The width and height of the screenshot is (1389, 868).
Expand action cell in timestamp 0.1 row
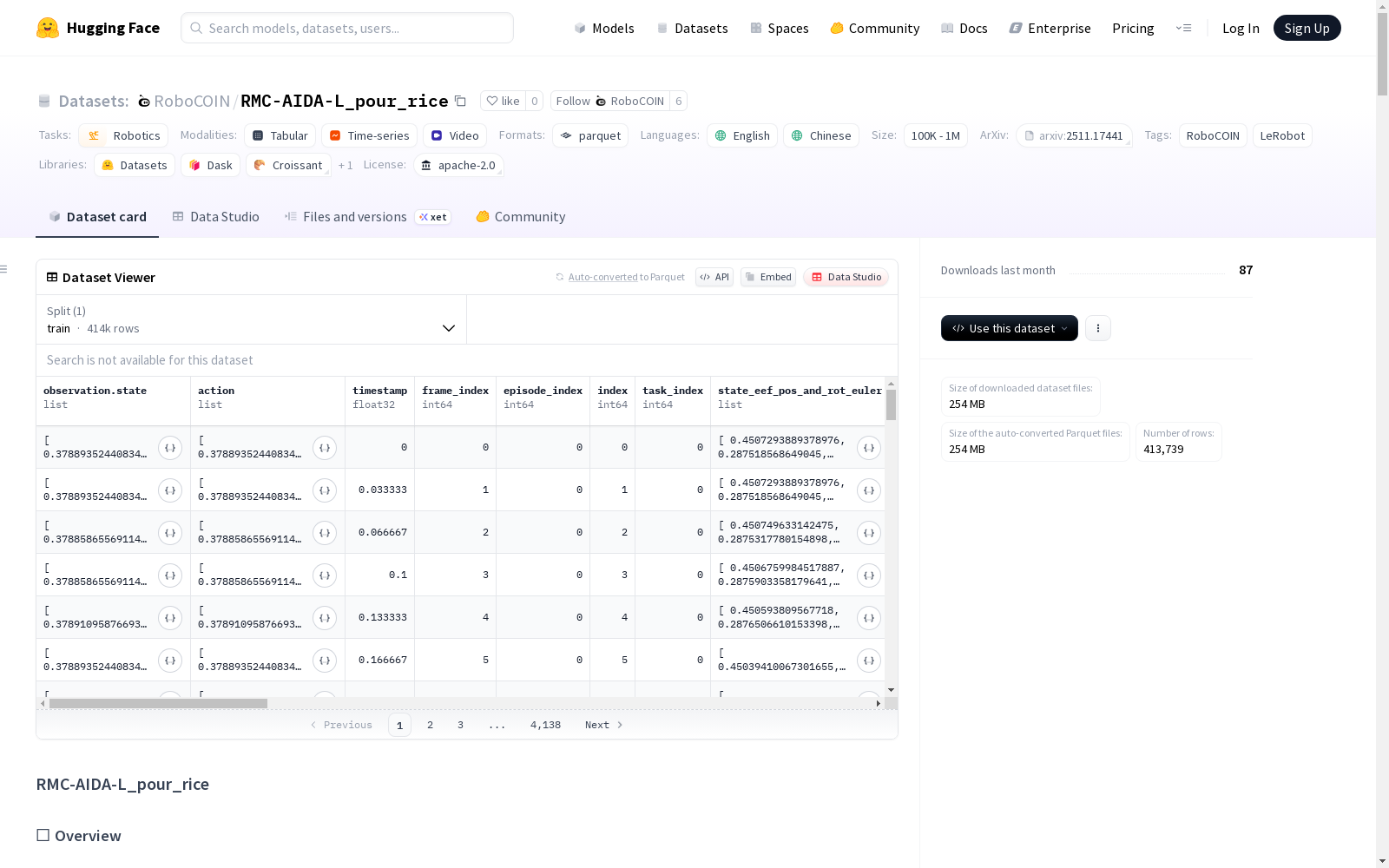(x=325, y=575)
